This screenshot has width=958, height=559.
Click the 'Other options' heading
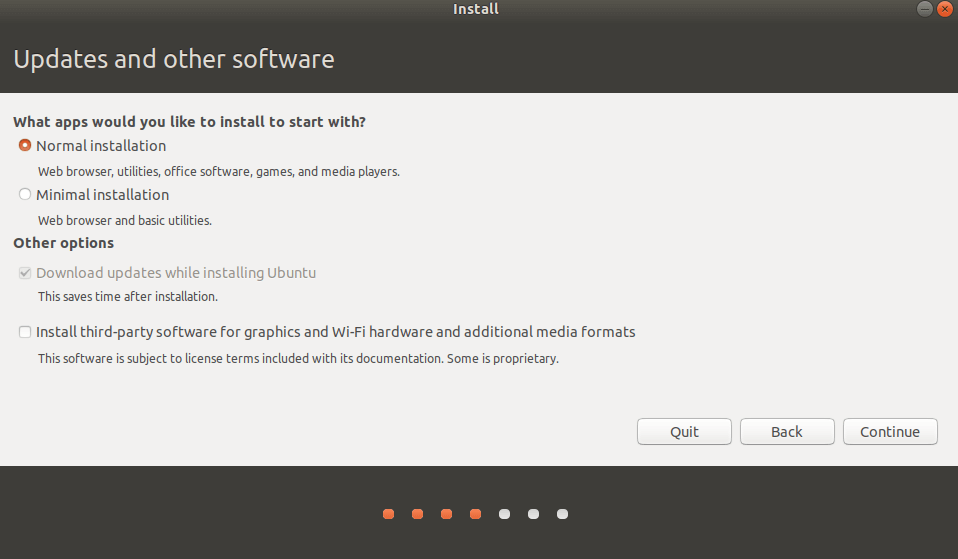point(64,243)
